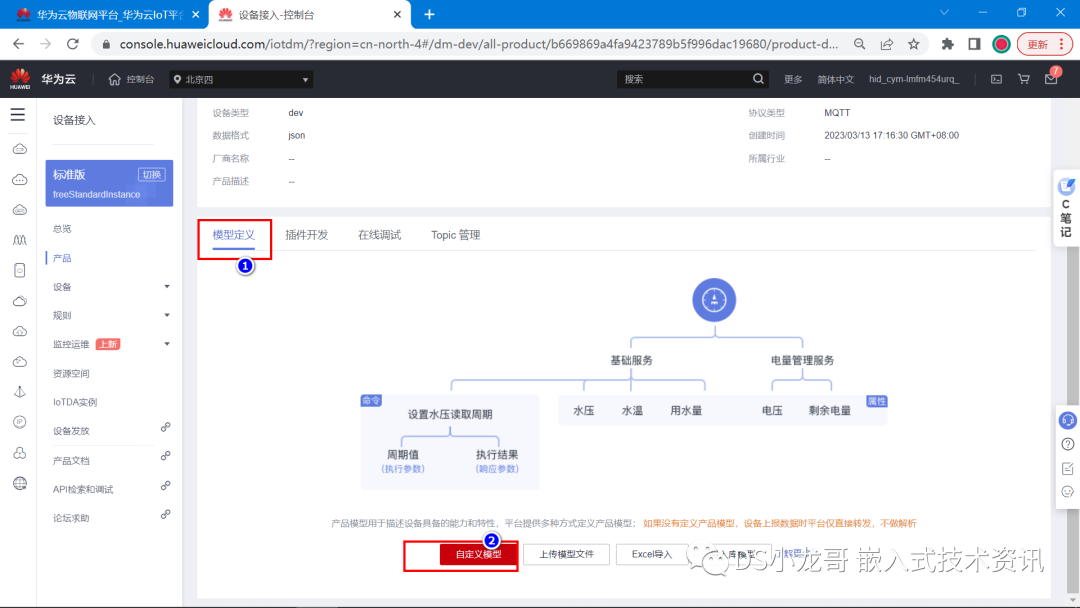Open the help question mark icon
Image resolution: width=1080 pixels, height=608 pixels.
1067,443
